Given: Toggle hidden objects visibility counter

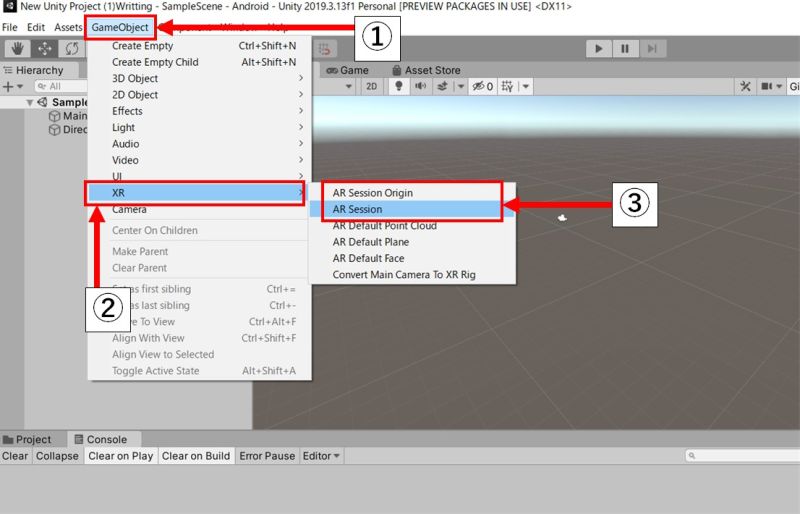Looking at the screenshot, I should [483, 86].
